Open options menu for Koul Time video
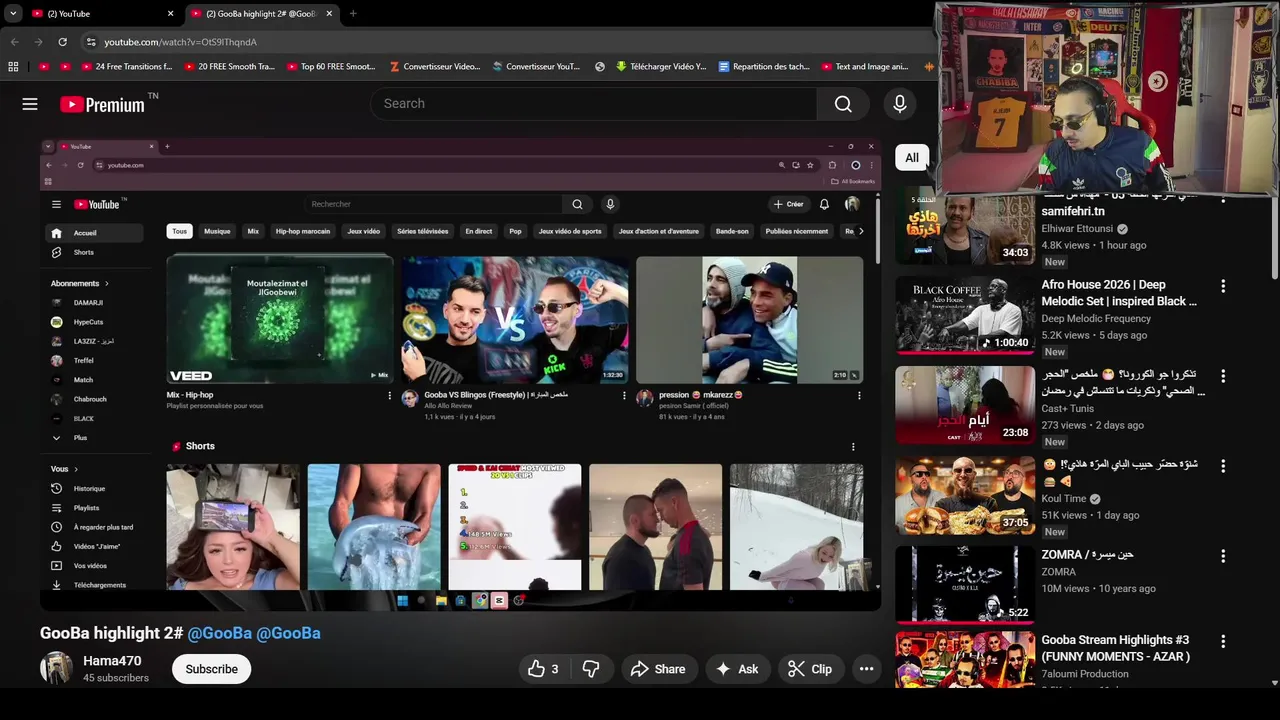Screen dimensions: 1280x720 click(1222, 466)
